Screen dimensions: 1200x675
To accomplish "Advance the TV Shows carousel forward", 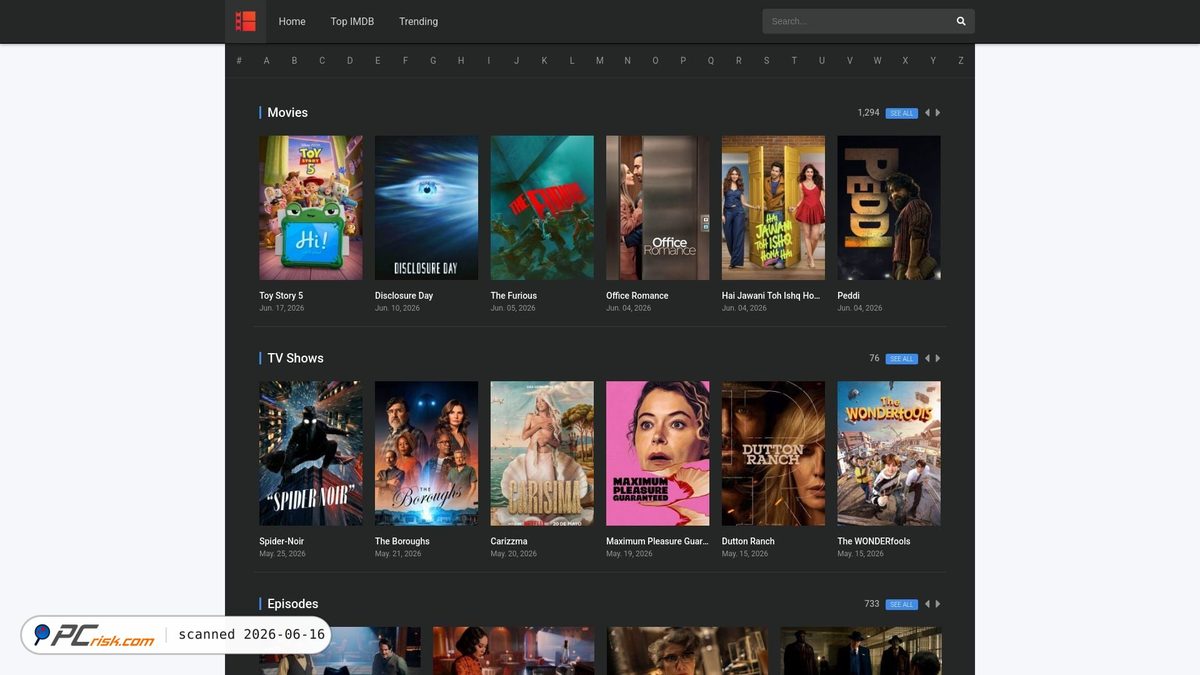I will click(938, 358).
